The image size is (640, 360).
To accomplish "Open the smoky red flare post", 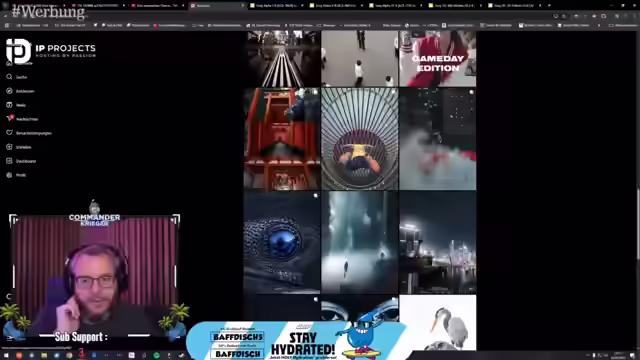I will click(x=438, y=139).
